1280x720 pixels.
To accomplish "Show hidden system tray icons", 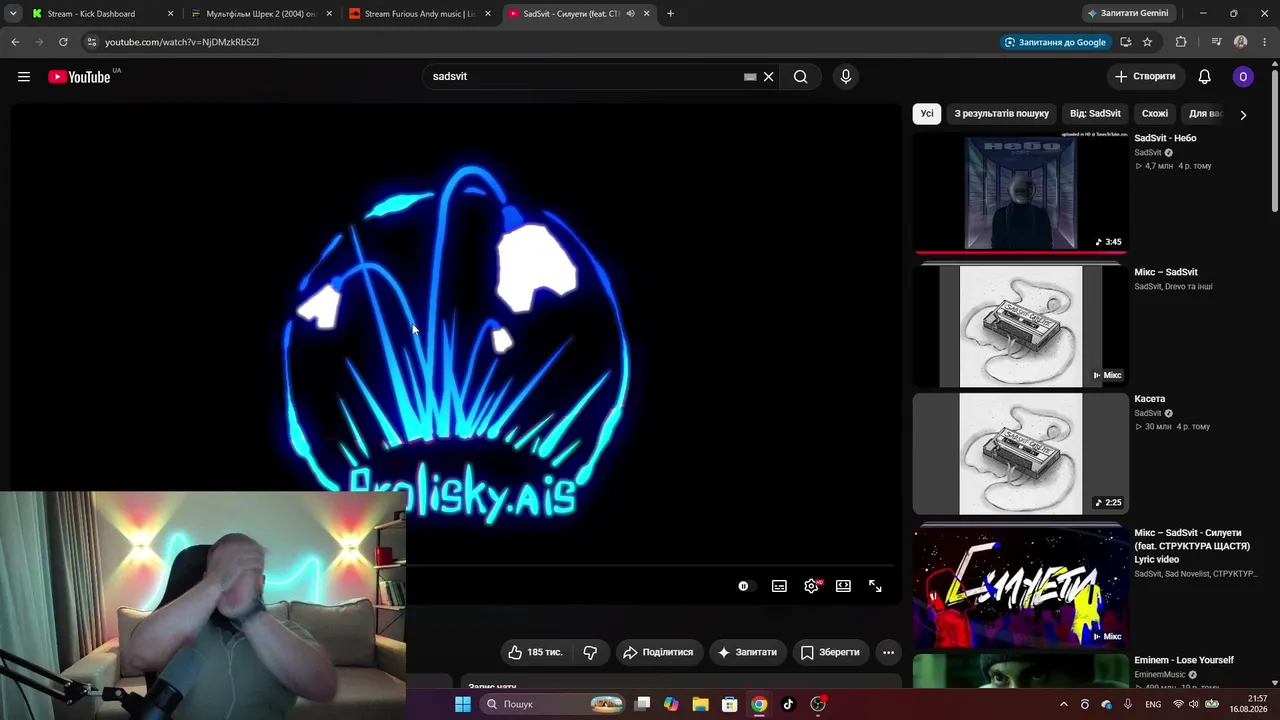I will [x=1064, y=704].
